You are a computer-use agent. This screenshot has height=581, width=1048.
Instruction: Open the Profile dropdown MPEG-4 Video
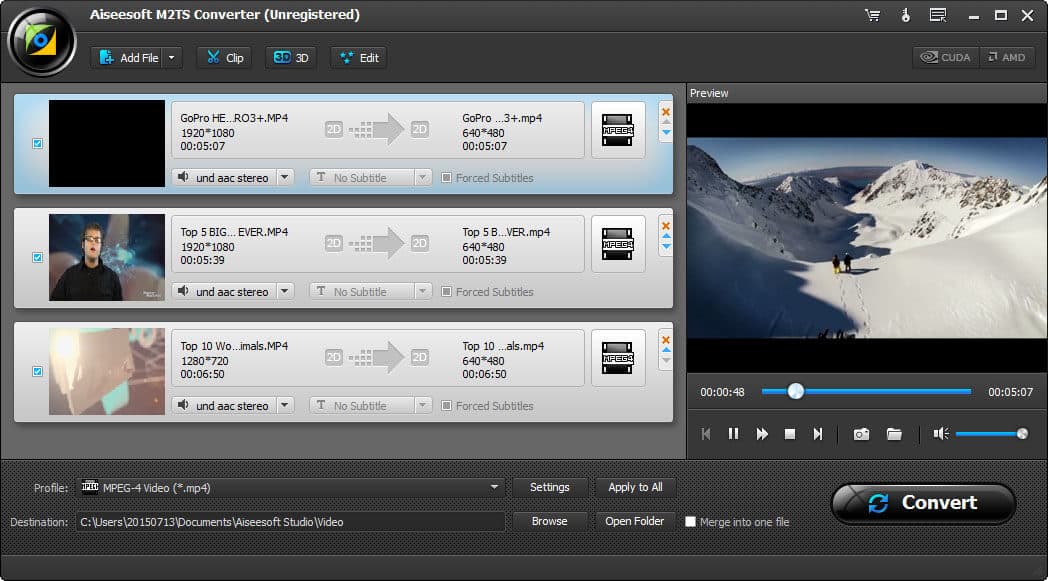coord(291,487)
